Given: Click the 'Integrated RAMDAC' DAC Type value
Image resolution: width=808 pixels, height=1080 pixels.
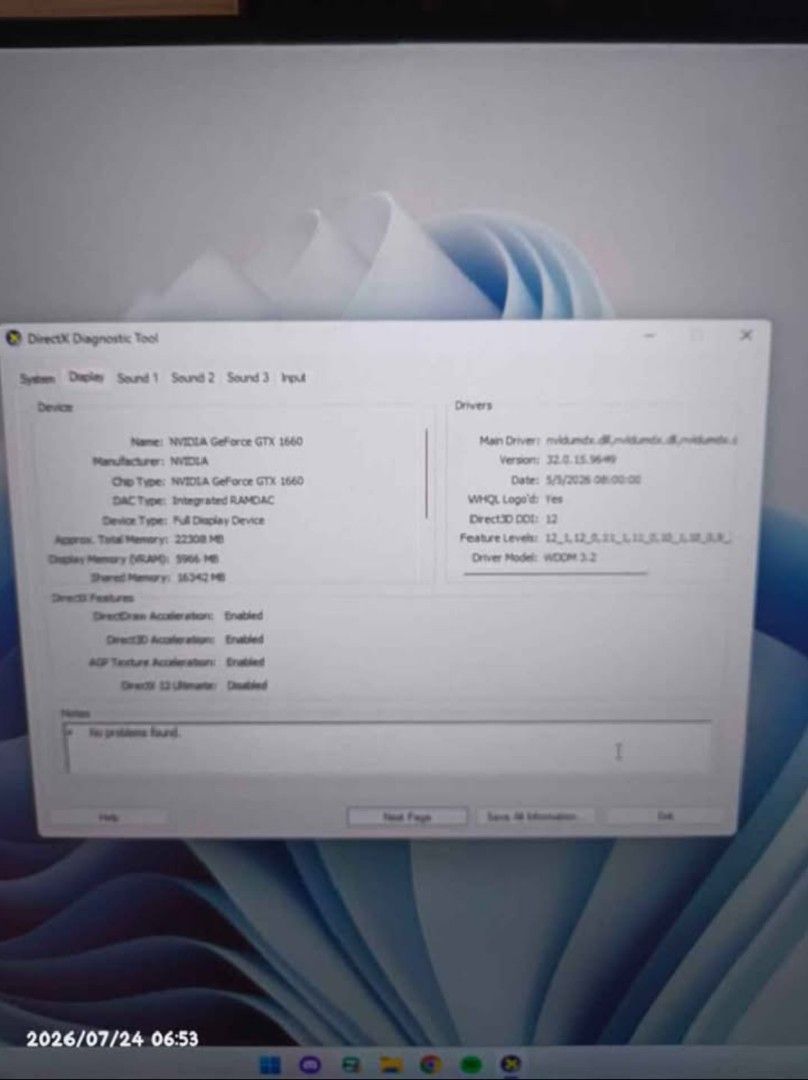Looking at the screenshot, I should click(222, 500).
